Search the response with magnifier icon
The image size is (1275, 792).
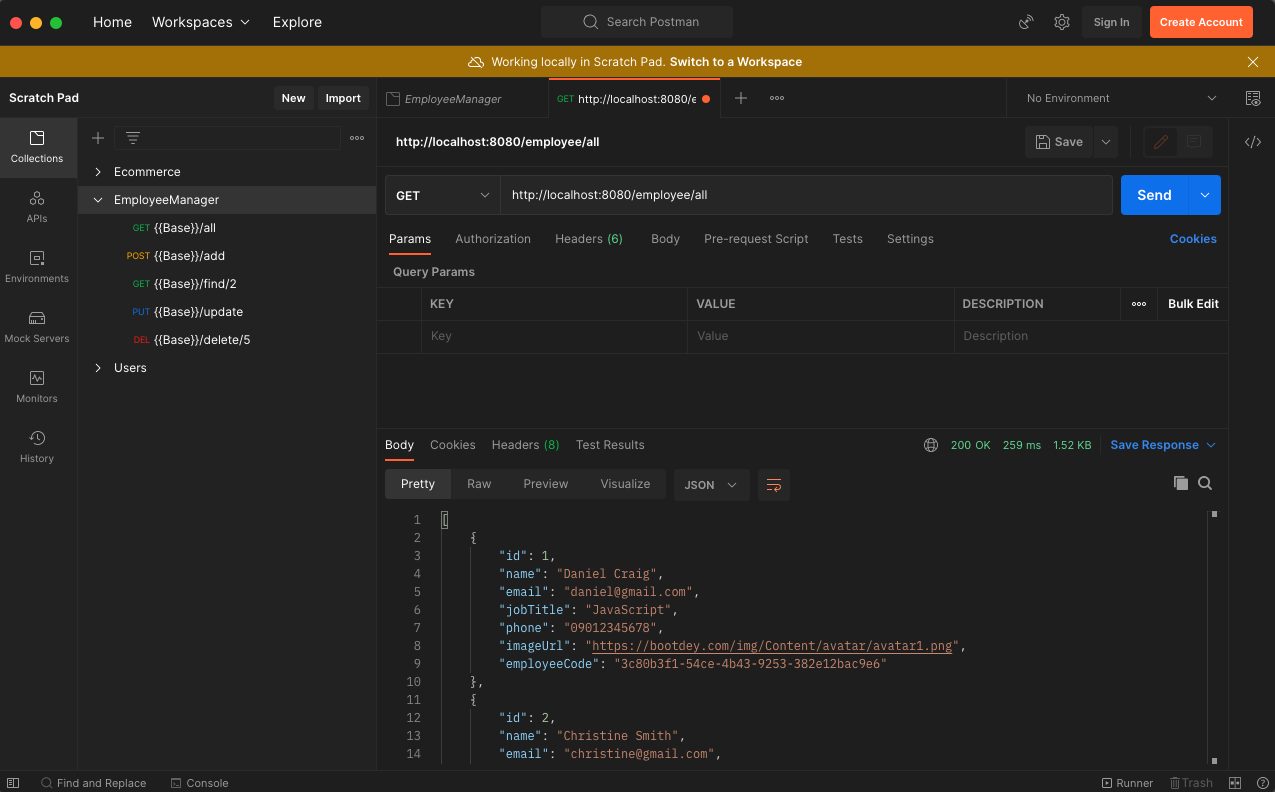pyautogui.click(x=1205, y=483)
